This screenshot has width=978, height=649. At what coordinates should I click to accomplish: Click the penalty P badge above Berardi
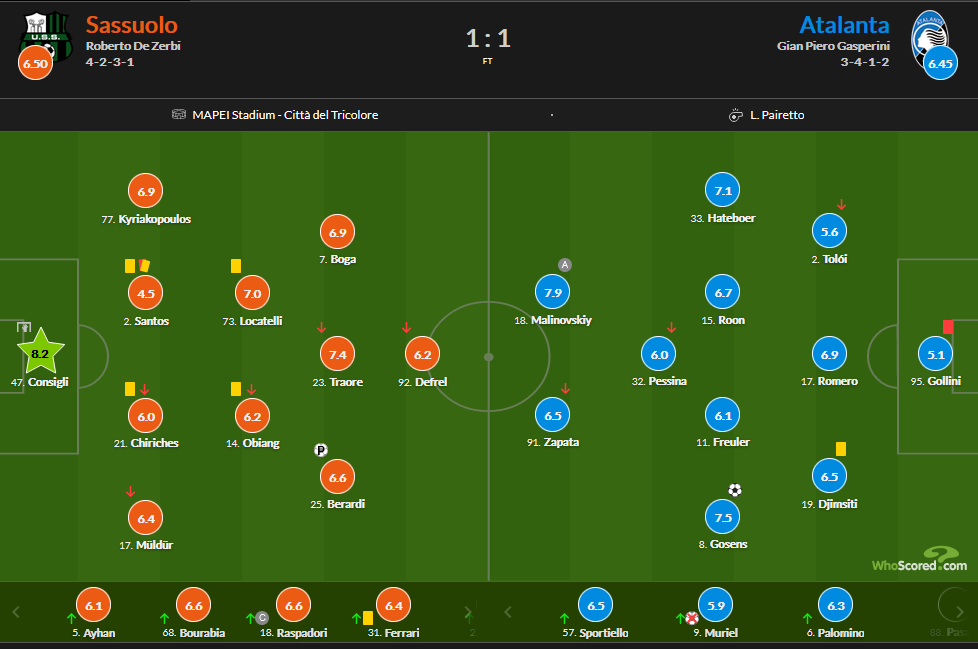[x=321, y=449]
